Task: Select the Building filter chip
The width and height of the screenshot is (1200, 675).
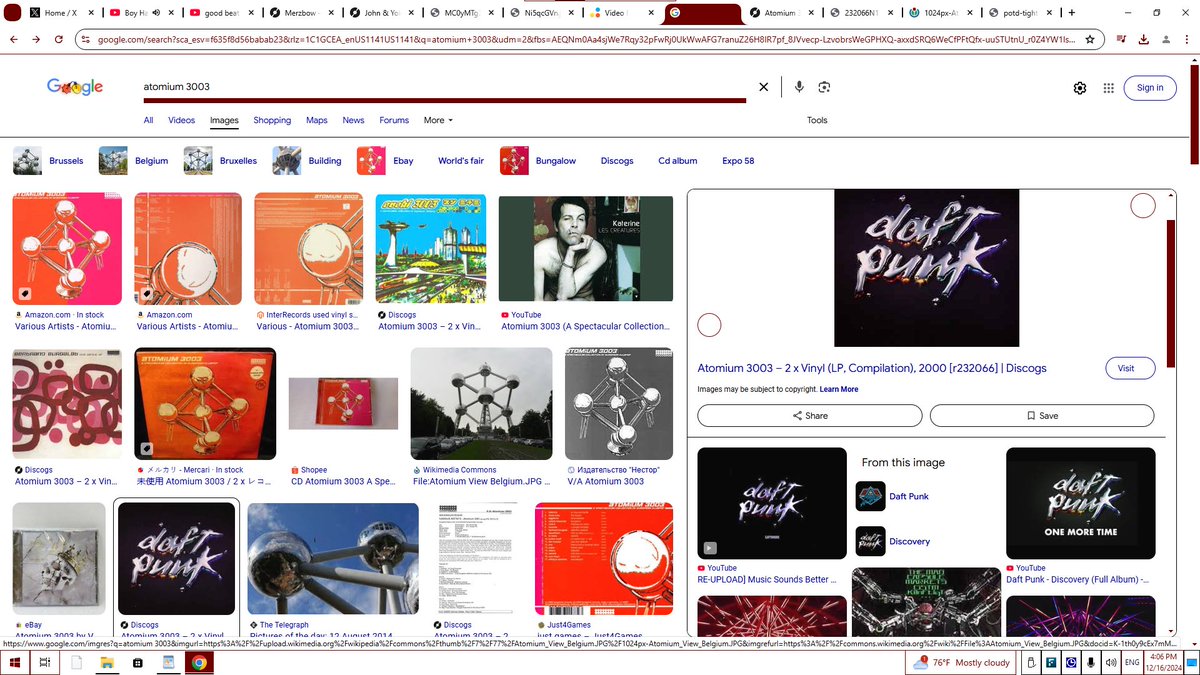Action: click(307, 160)
